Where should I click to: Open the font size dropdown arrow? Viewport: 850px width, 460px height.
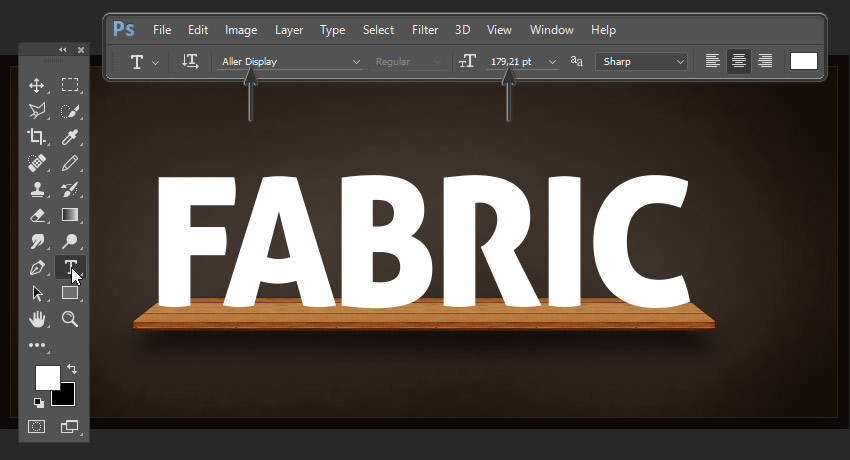pos(552,62)
